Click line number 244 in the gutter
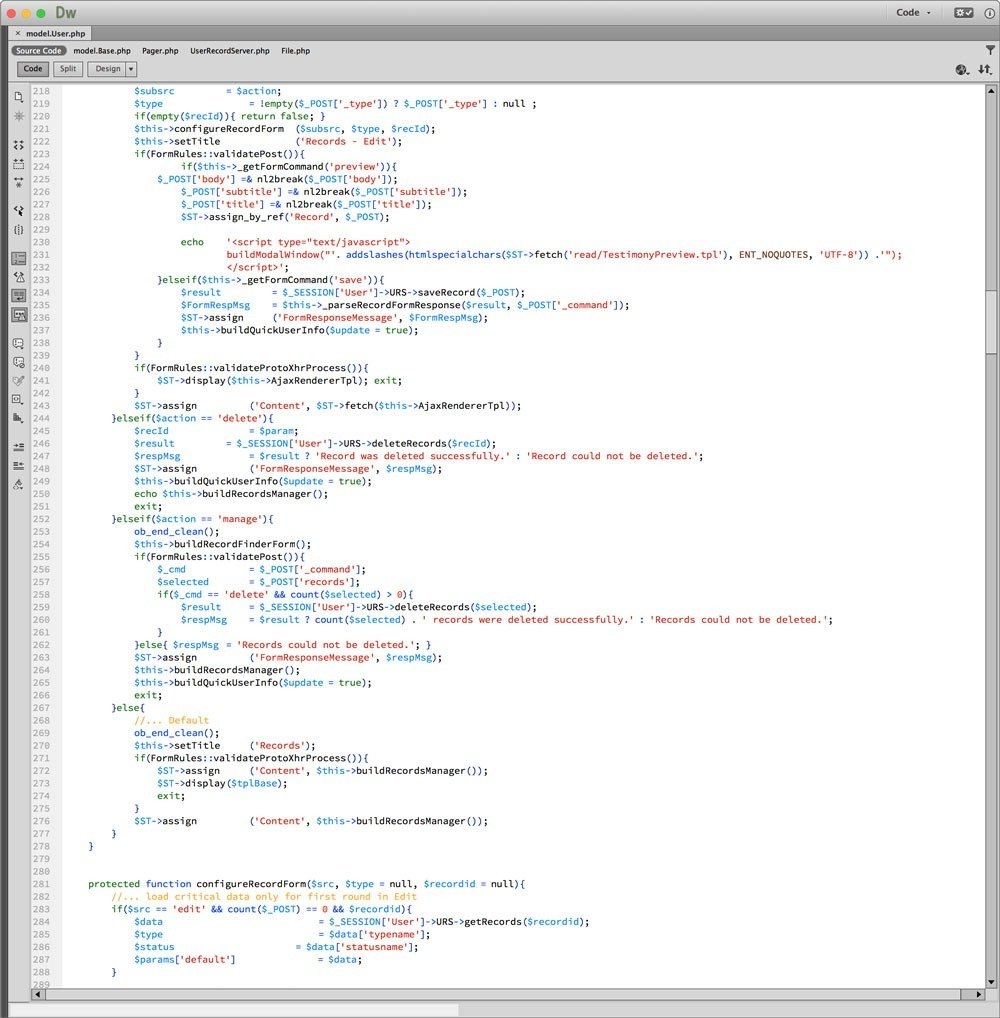Screen dimensions: 1000x1018 [41, 418]
